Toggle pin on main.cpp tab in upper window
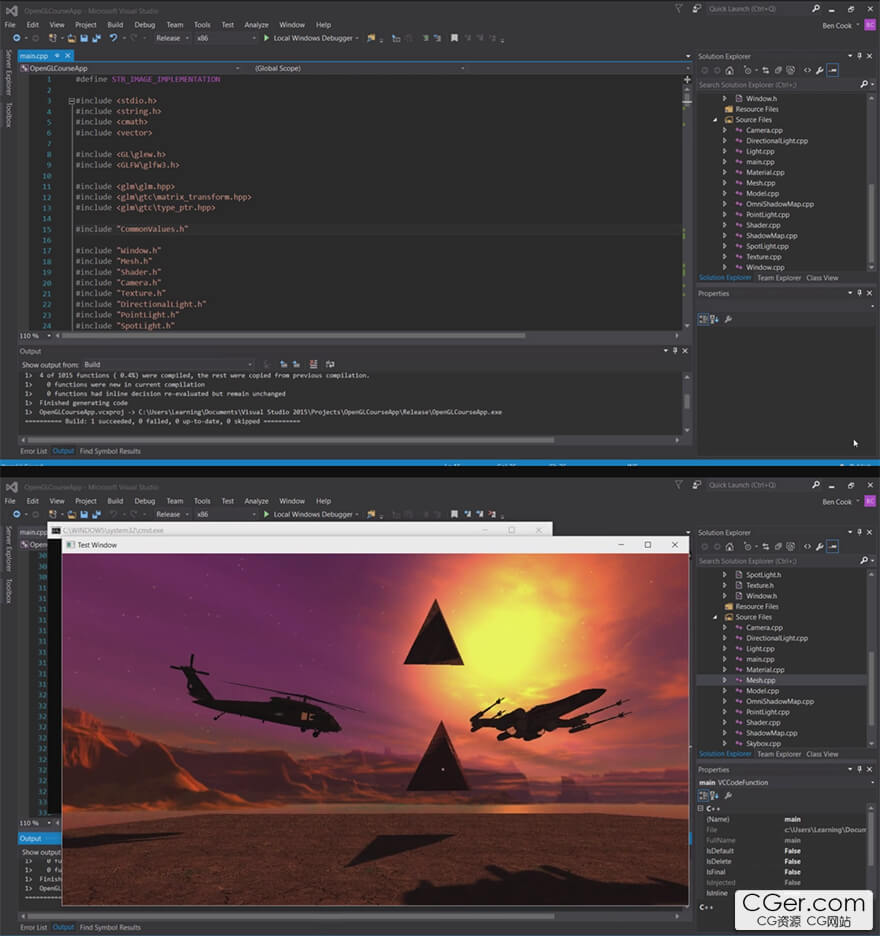880x936 pixels. 57,56
